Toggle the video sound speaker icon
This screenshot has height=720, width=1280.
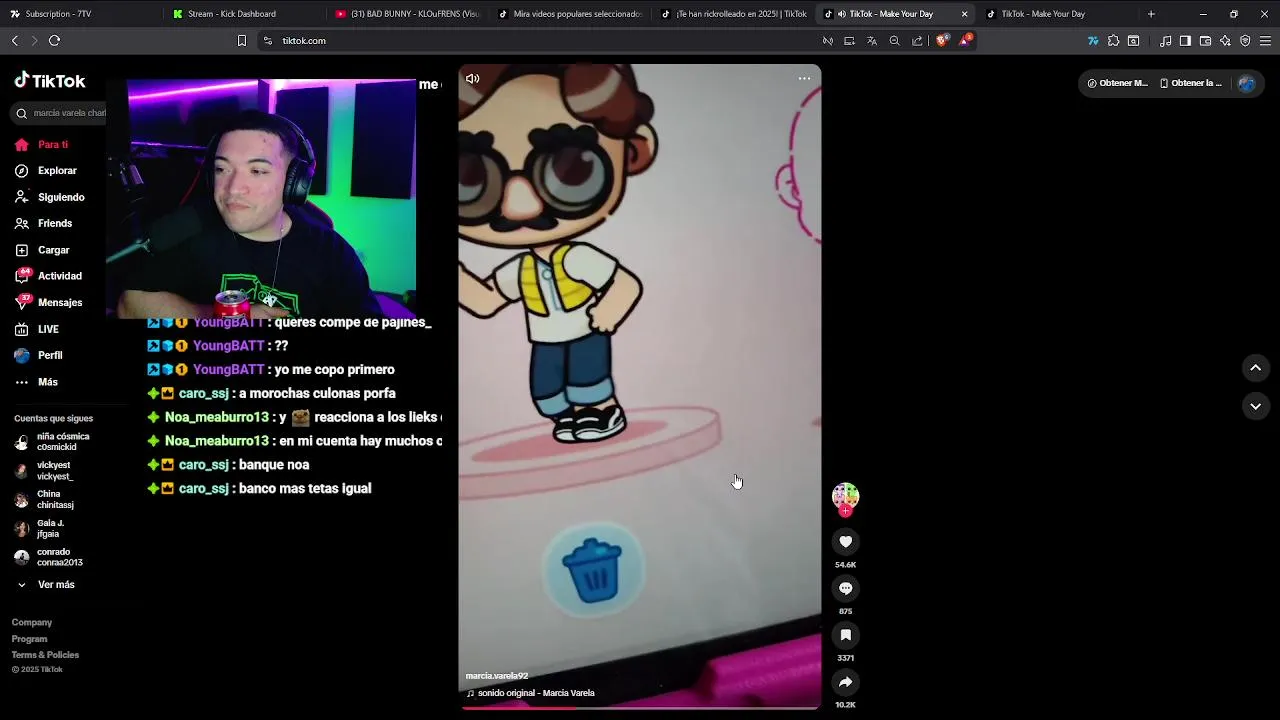(x=473, y=79)
